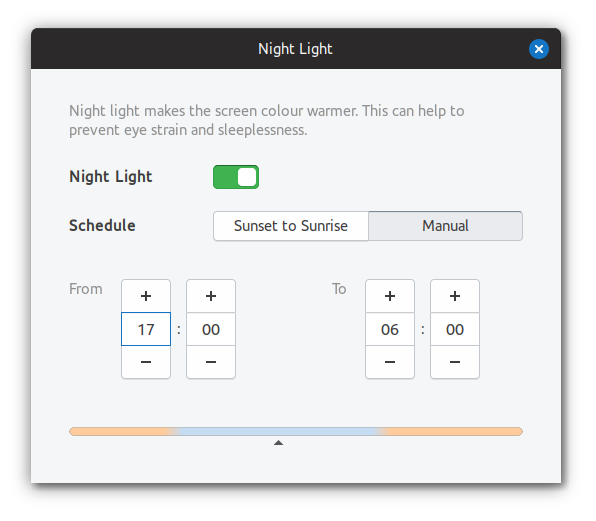Screen dimensions: 596x521
Task: Increase the To hour with plus
Action: (x=390, y=296)
